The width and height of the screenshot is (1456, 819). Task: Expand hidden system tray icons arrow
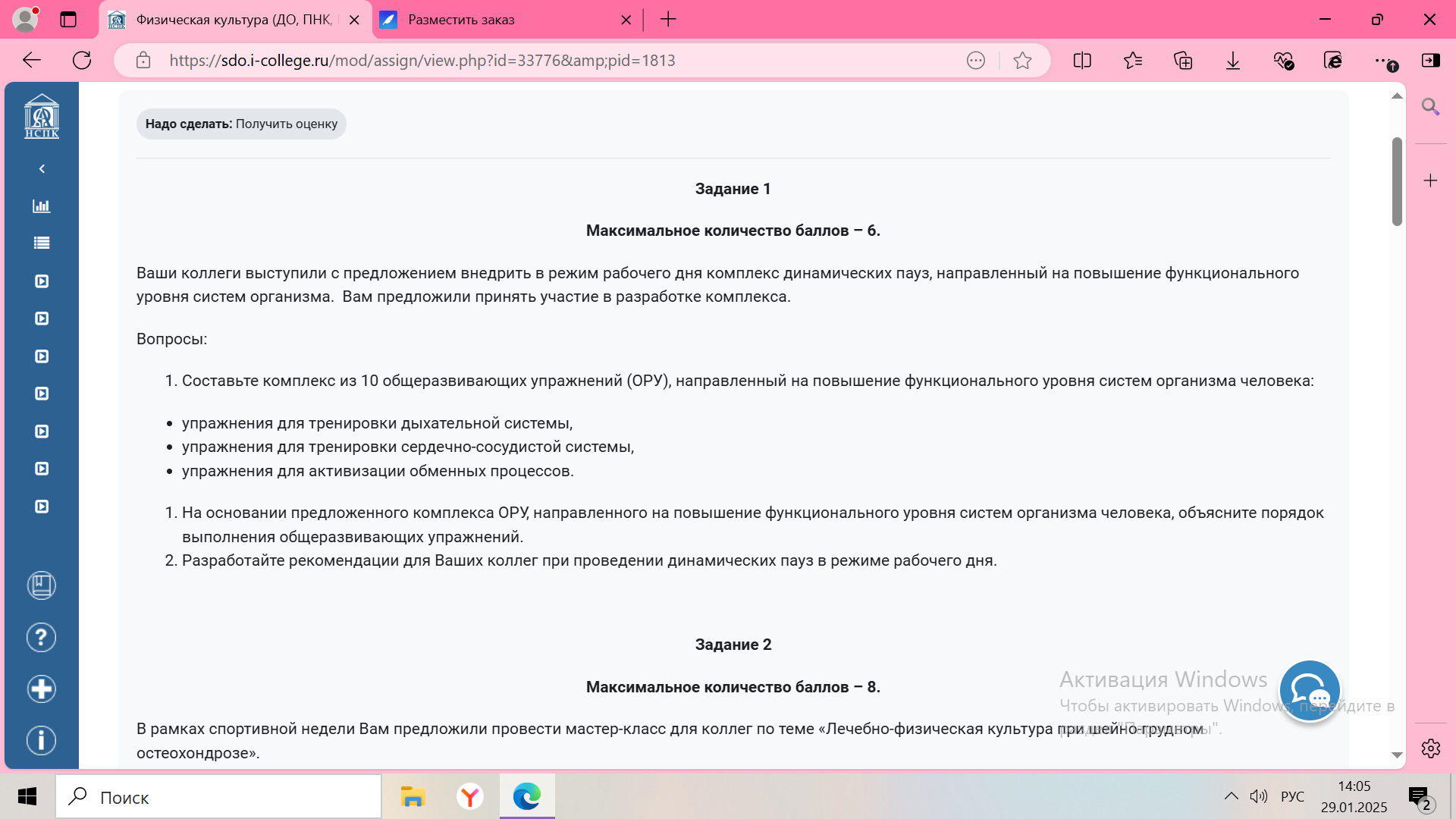click(1231, 796)
